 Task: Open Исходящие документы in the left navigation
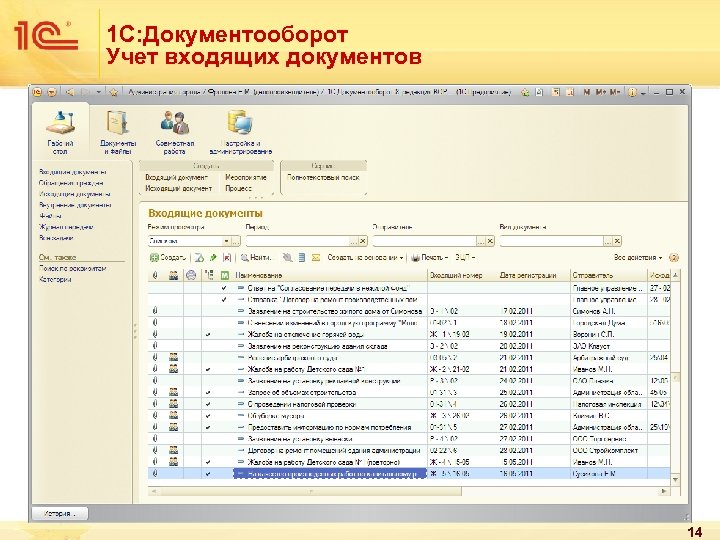tap(74, 194)
